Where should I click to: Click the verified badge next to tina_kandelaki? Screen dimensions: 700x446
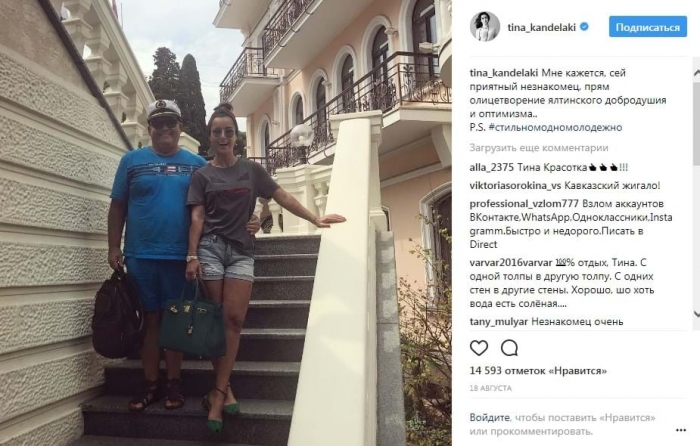point(584,27)
